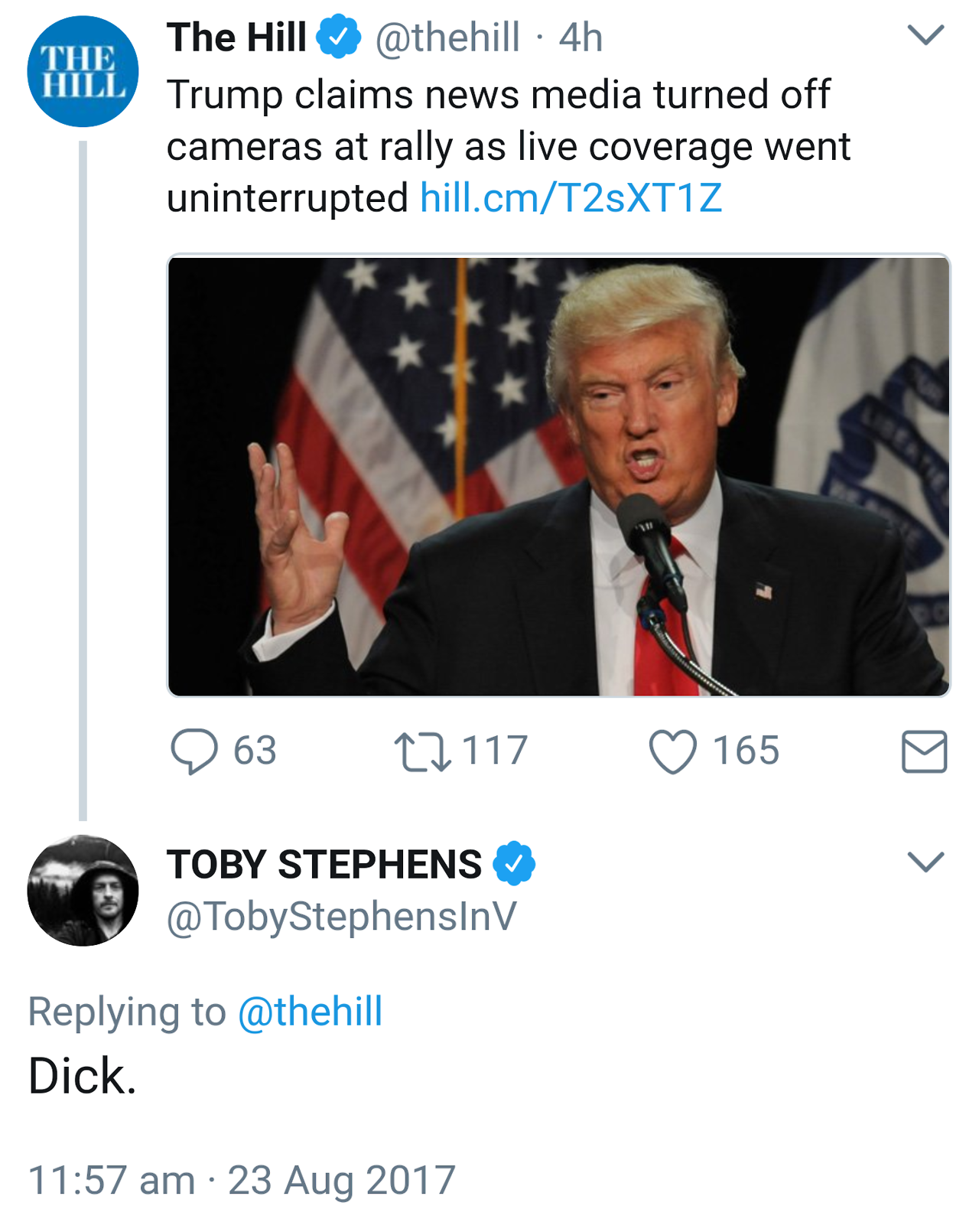Open the Trump rally photo
979x1232 pixels.
558,476
